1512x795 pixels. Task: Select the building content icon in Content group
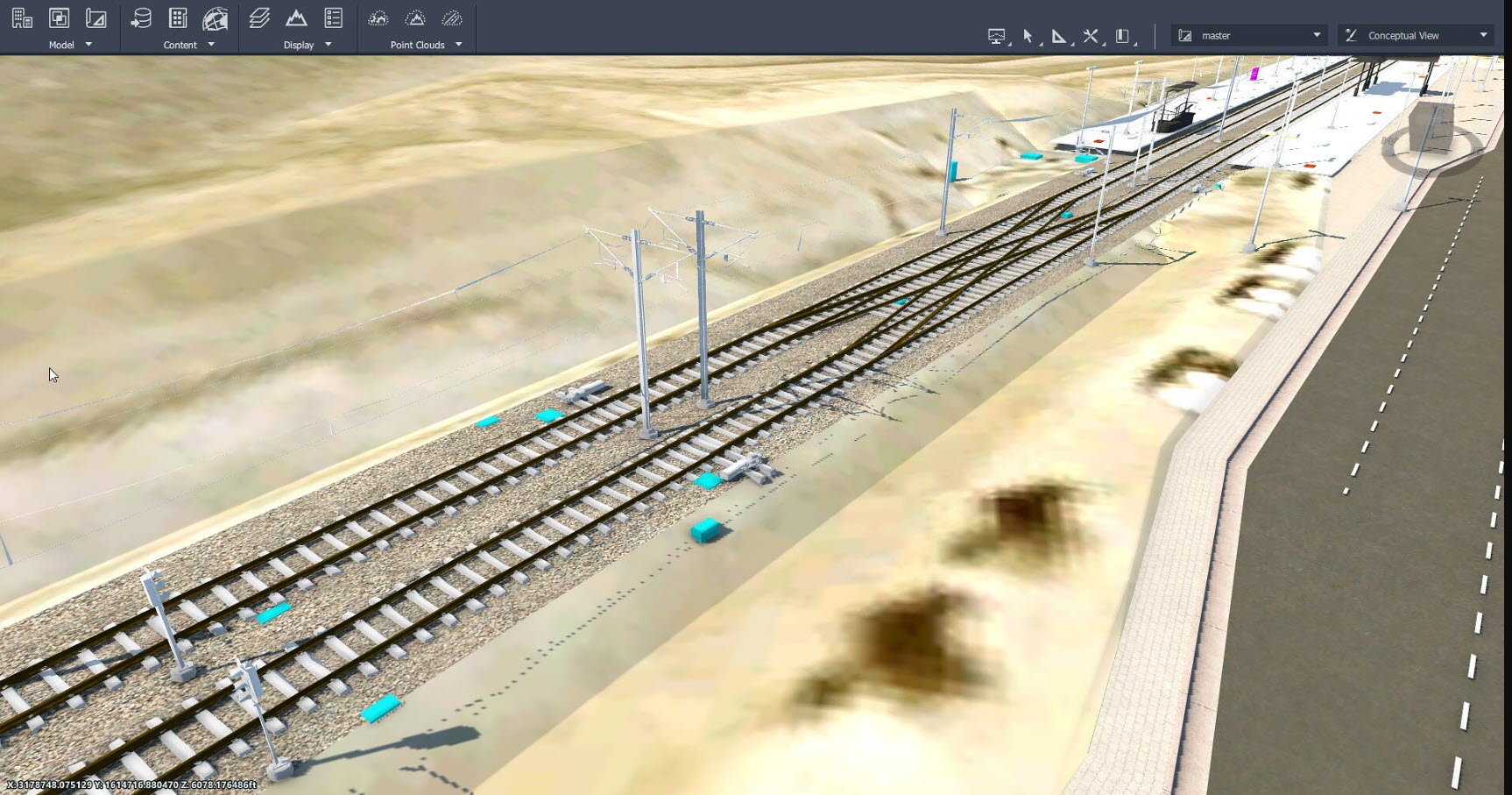point(178,18)
